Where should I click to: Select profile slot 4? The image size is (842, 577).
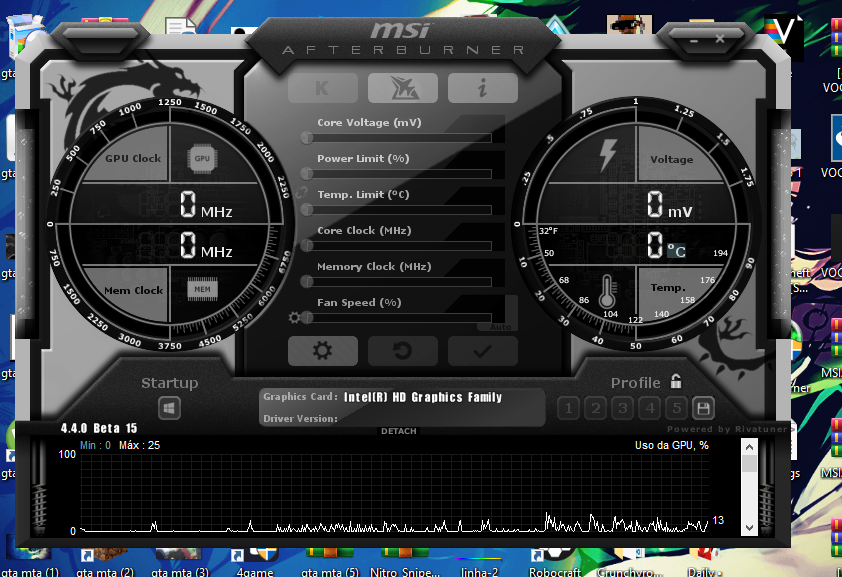[650, 408]
